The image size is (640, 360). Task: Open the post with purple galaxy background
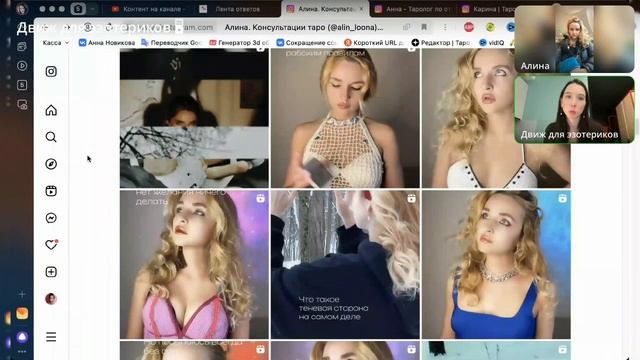[x=194, y=264]
